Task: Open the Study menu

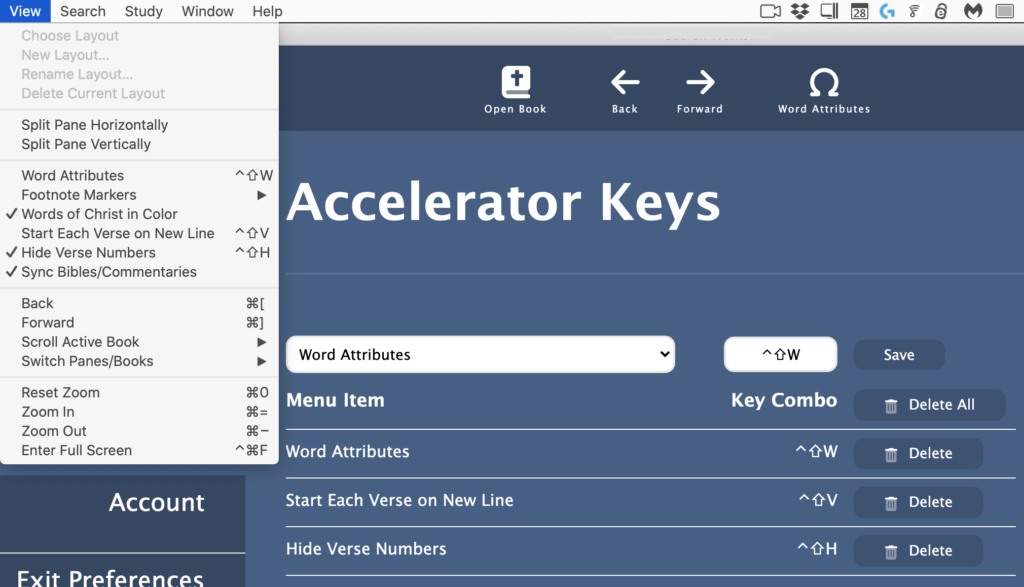Action: click(144, 11)
